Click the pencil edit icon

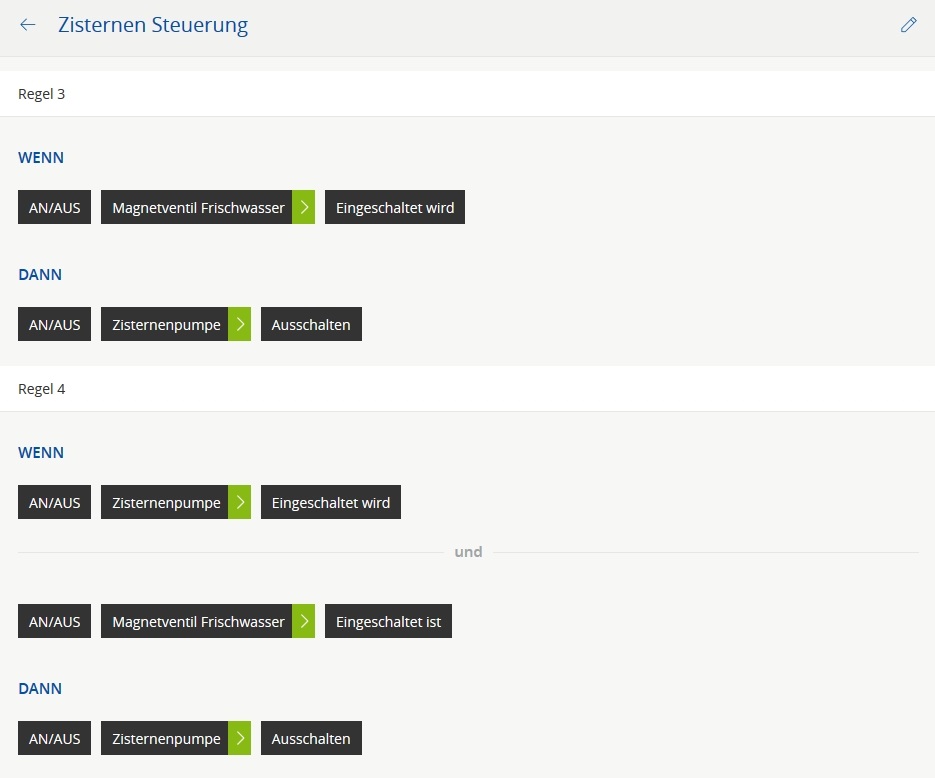click(908, 25)
